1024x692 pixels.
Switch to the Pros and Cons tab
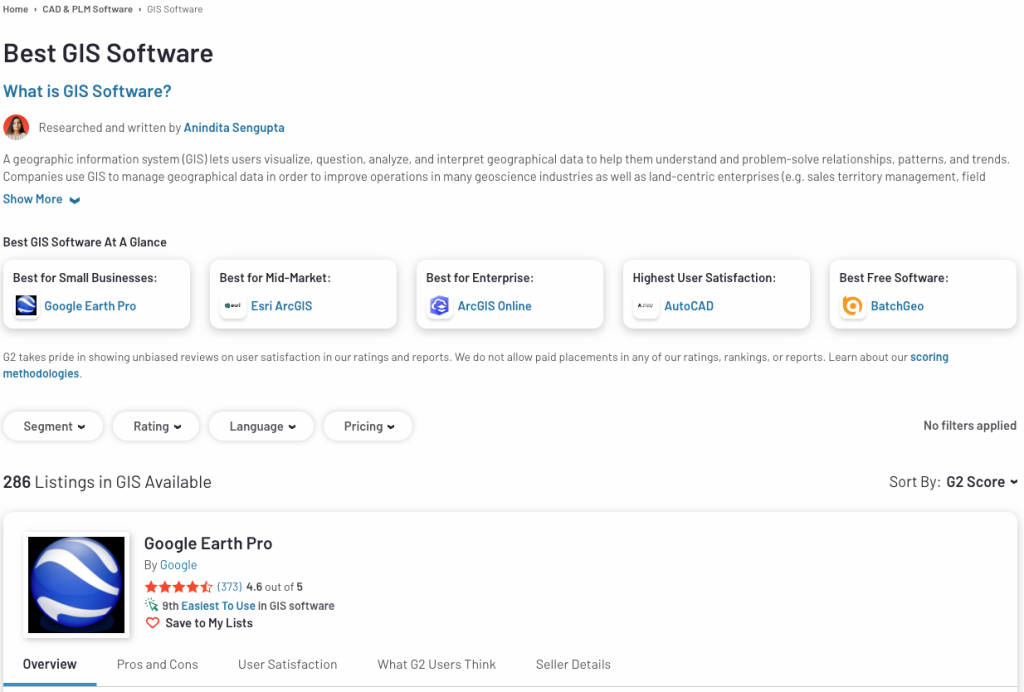157,665
